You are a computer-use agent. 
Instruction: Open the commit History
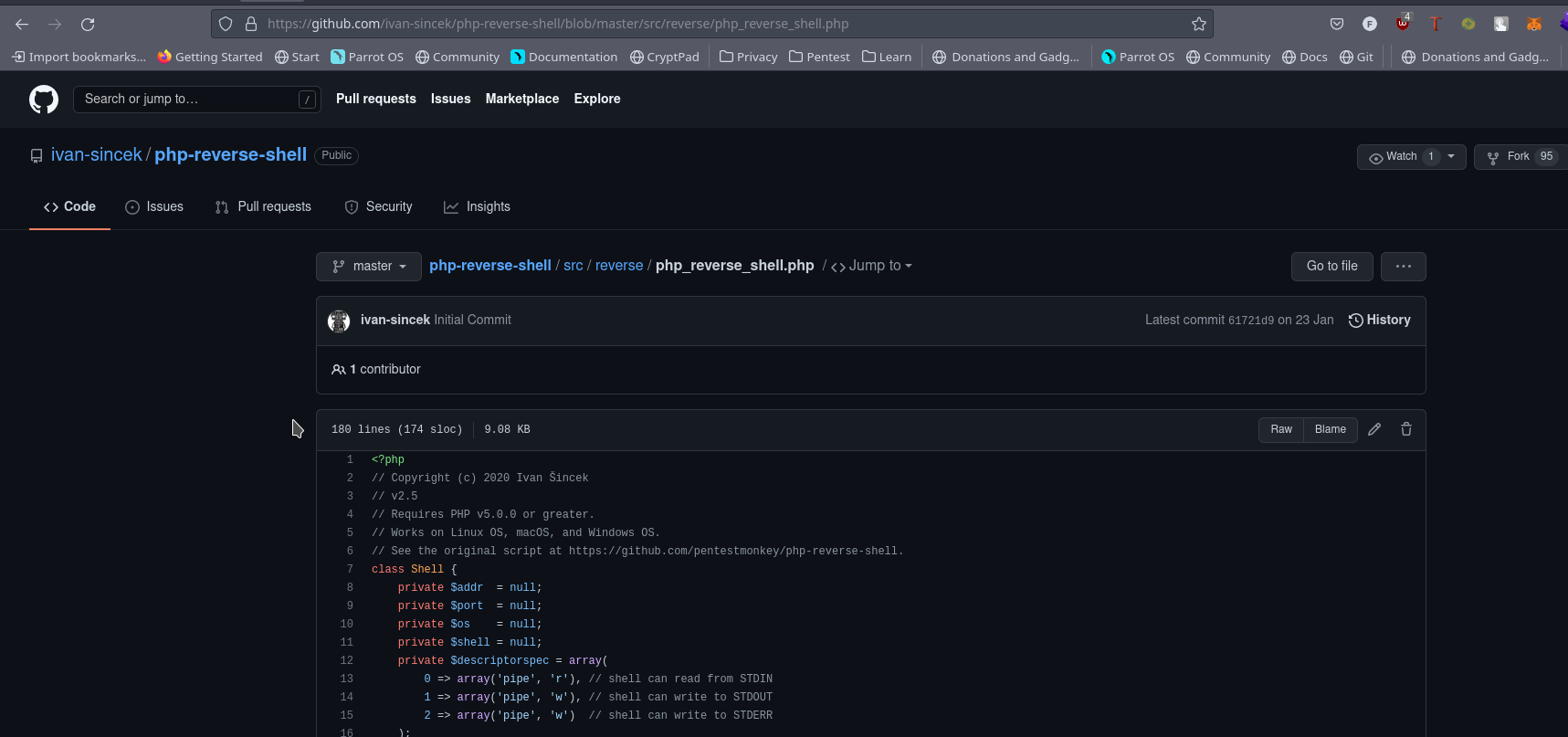pyautogui.click(x=1380, y=321)
